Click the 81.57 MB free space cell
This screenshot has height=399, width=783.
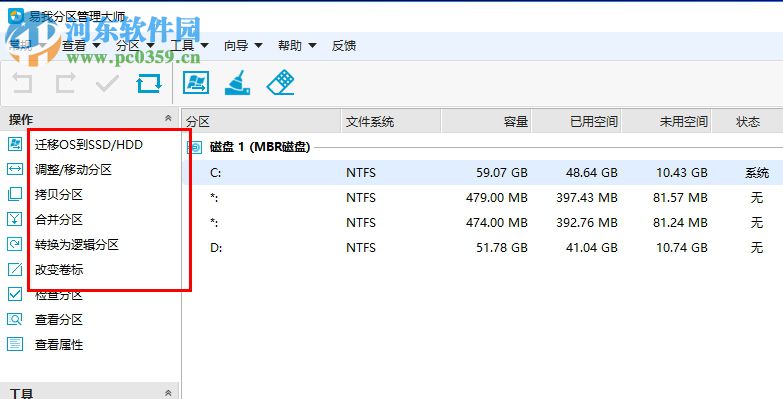click(x=680, y=198)
